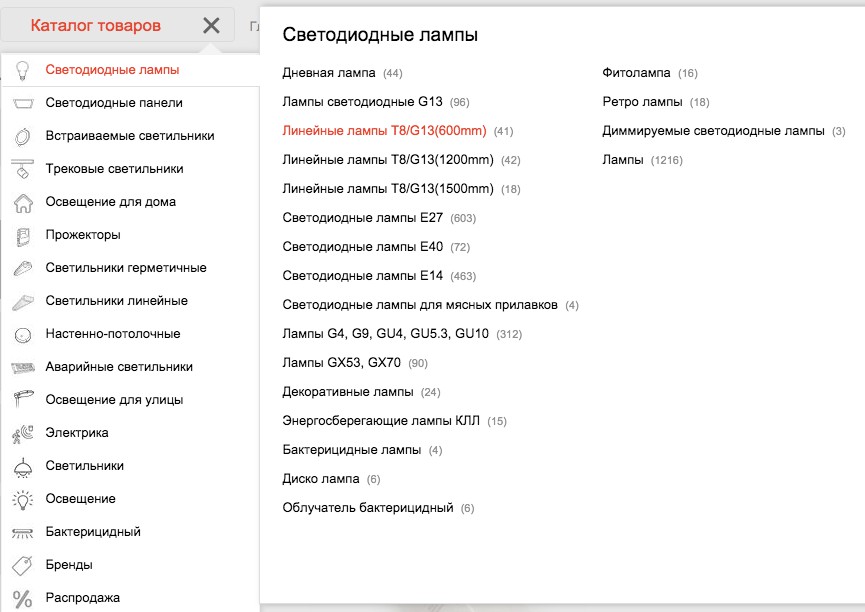865x612 pixels.
Task: Open the Лампы GX53, GX70 subcategory
Action: coord(342,363)
